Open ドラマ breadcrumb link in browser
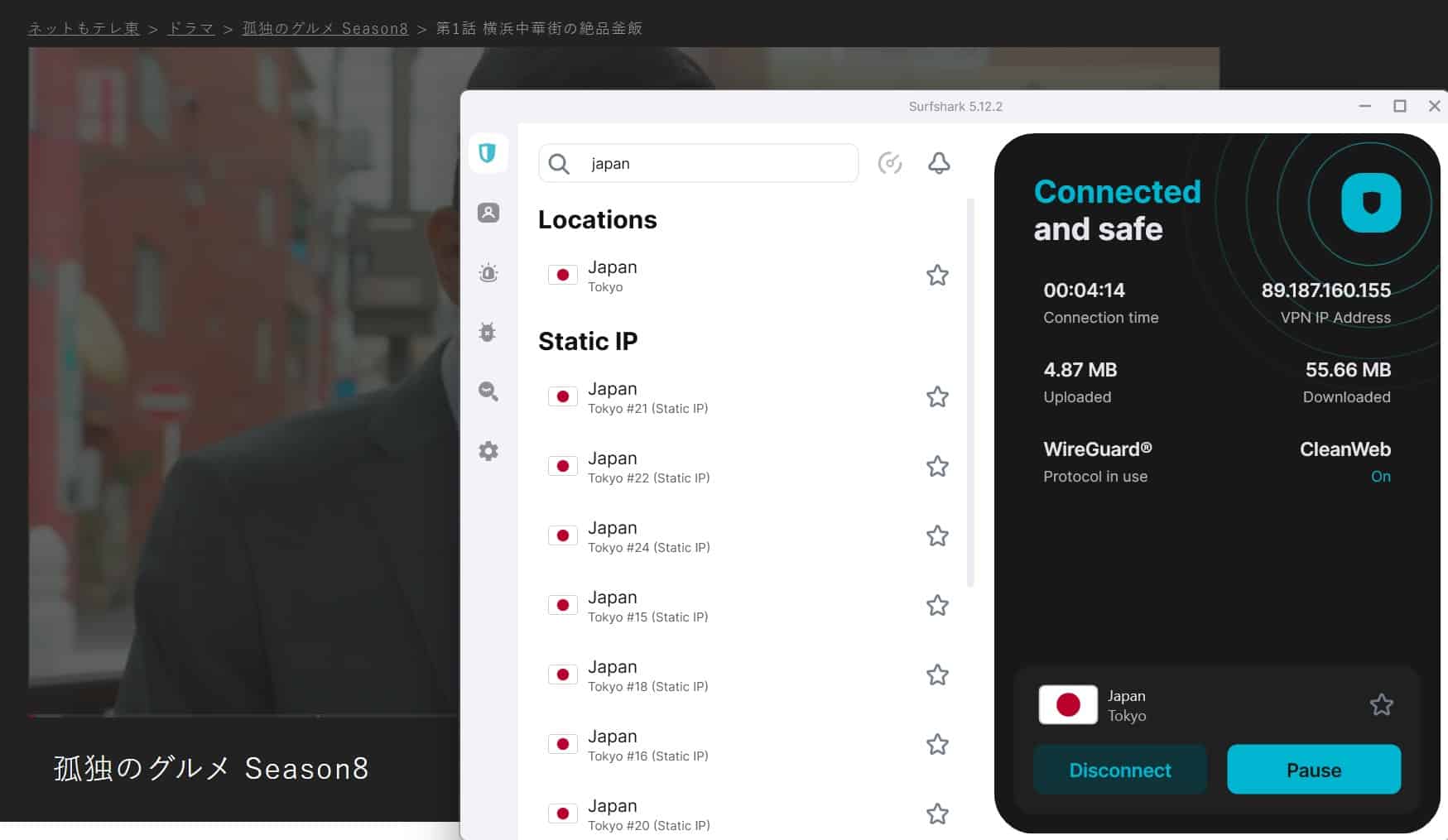The width and height of the screenshot is (1448, 840). 190,28
